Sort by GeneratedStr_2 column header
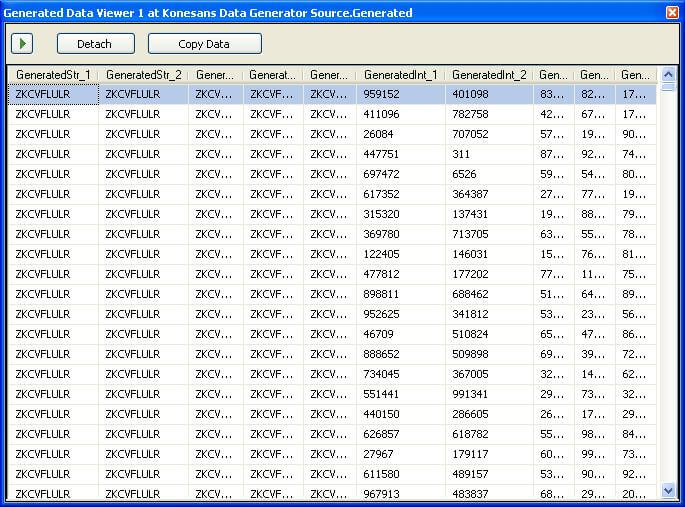This screenshot has height=507, width=685. (x=143, y=75)
